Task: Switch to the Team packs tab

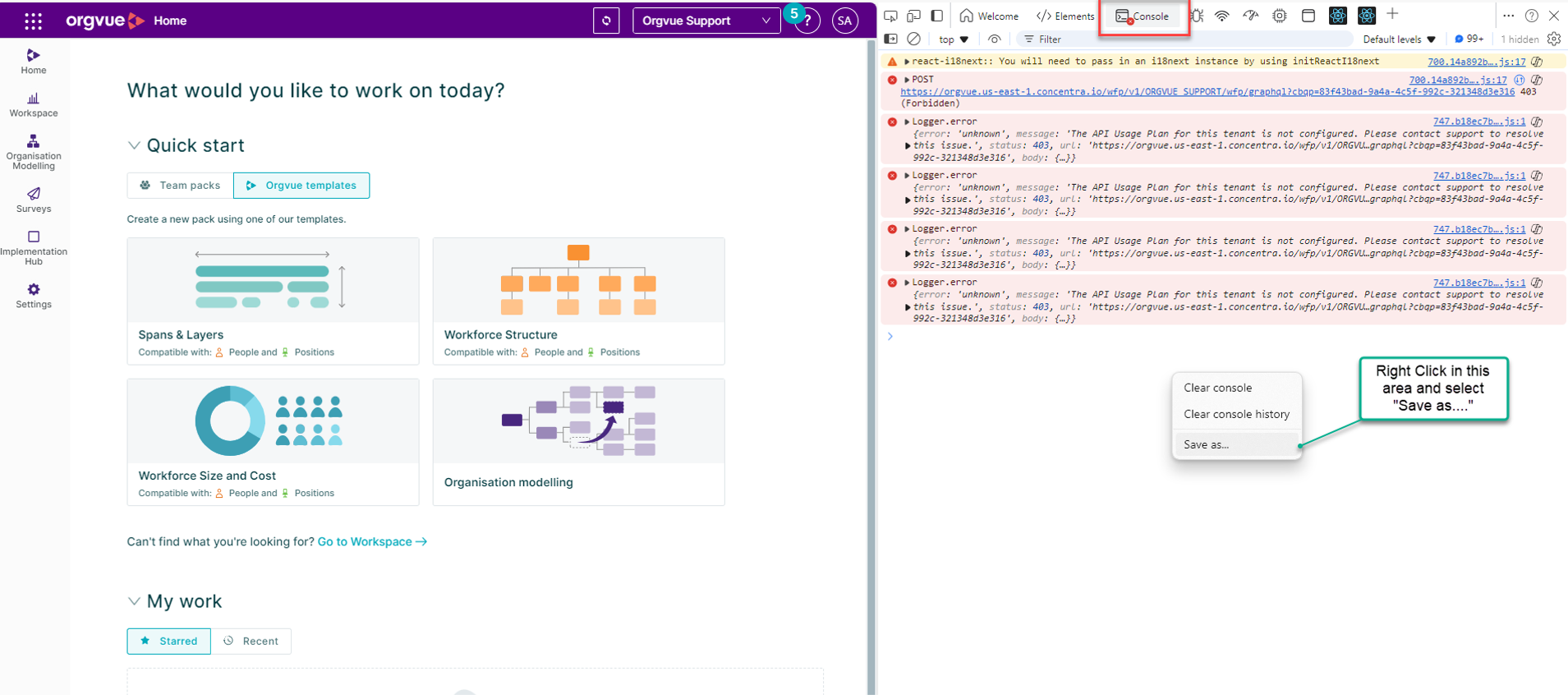Action: tap(180, 186)
